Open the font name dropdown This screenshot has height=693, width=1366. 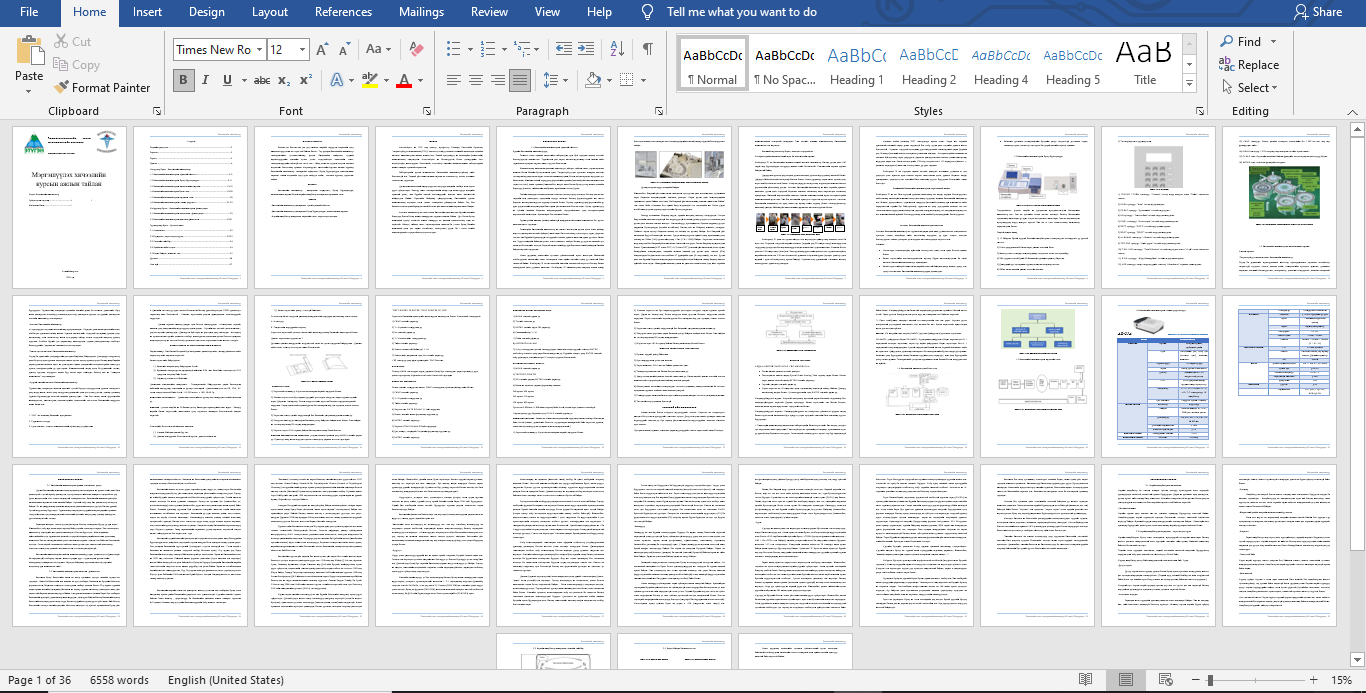[x=259, y=49]
